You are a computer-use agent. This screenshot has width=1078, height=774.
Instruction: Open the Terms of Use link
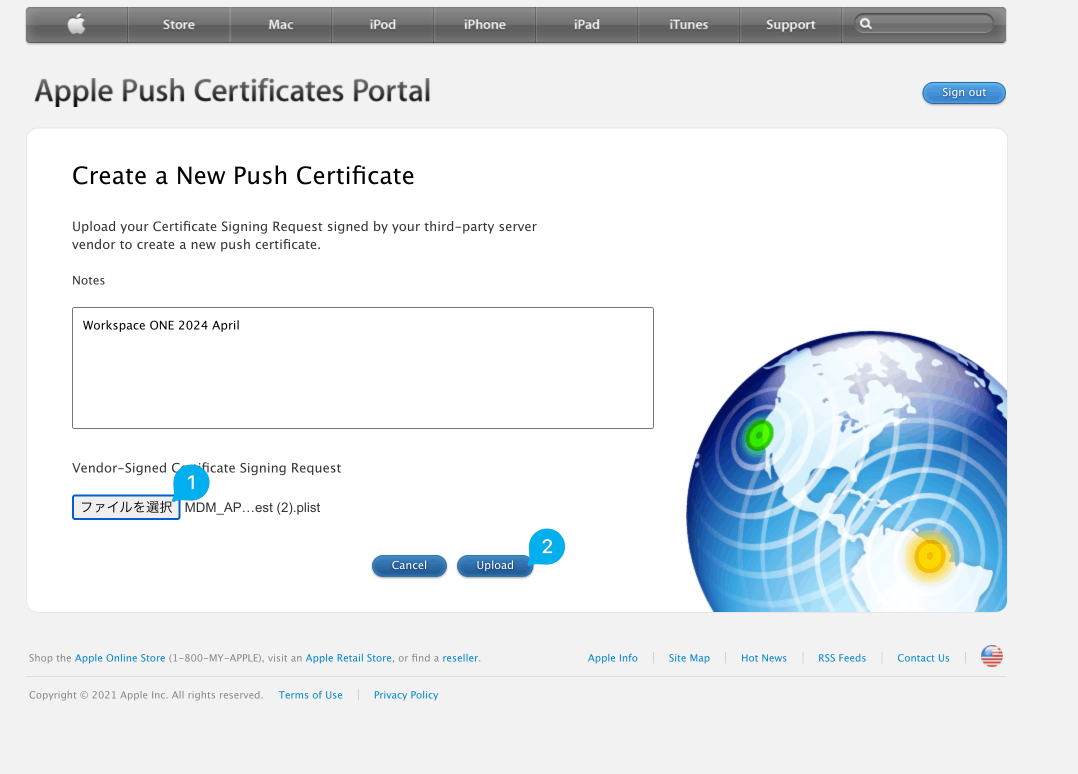pos(310,695)
